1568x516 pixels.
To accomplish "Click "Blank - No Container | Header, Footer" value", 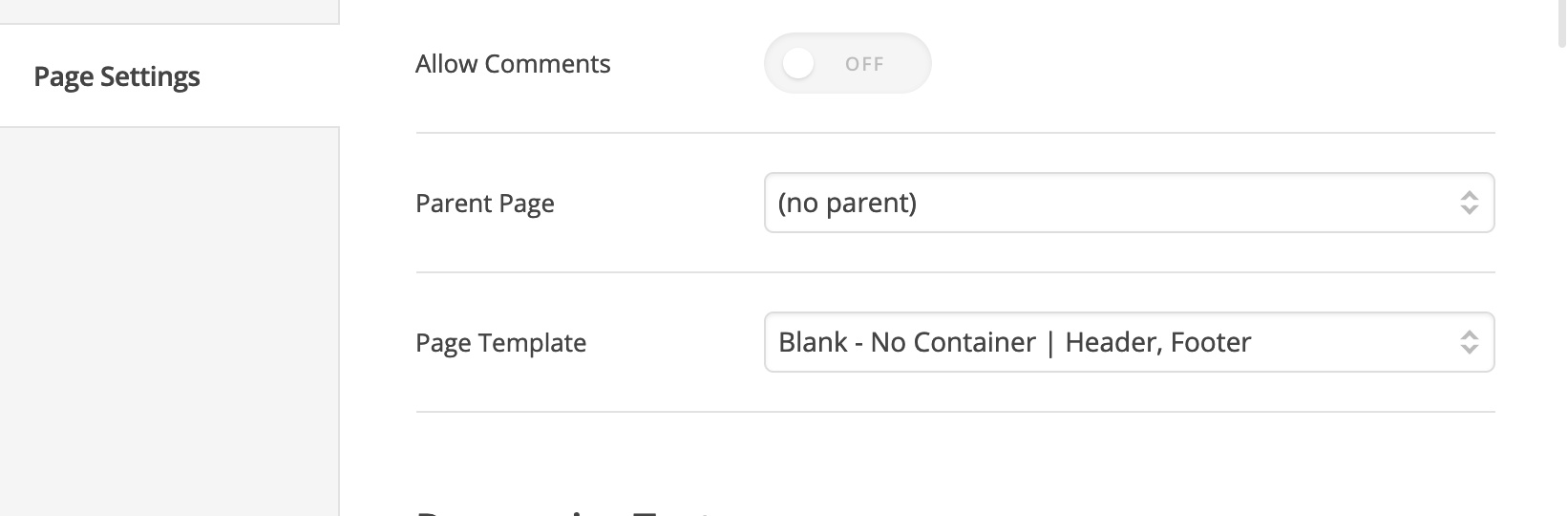I will coord(1014,342).
